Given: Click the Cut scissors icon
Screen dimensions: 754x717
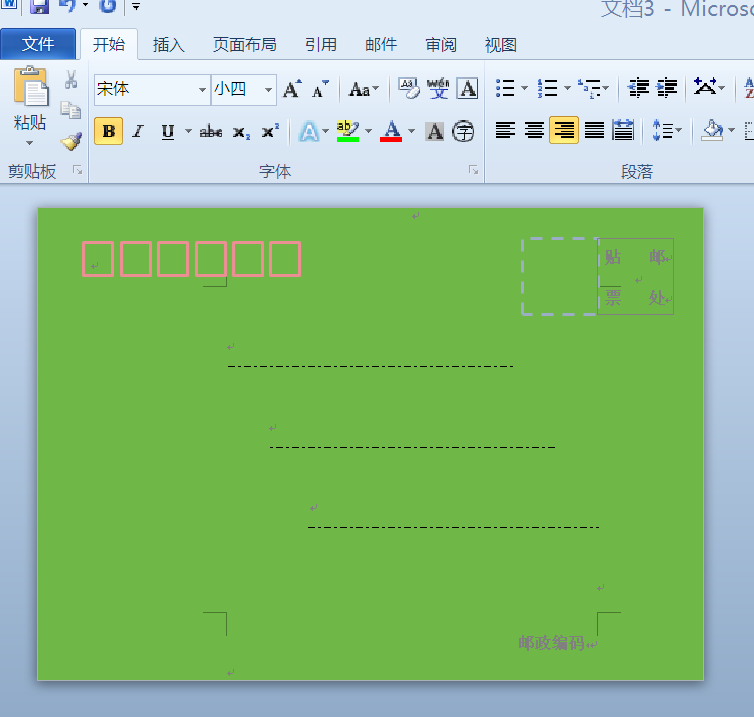Looking at the screenshot, I should 71,79.
